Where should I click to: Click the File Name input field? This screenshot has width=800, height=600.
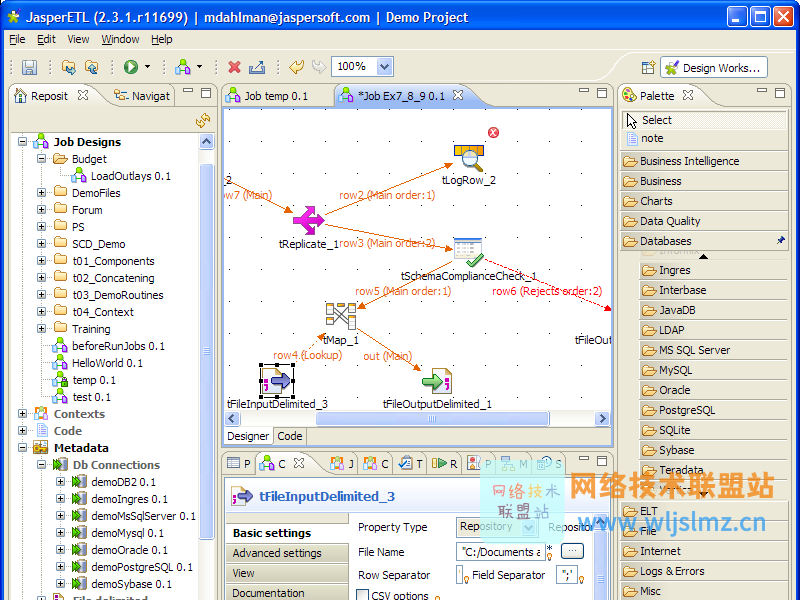pos(501,552)
